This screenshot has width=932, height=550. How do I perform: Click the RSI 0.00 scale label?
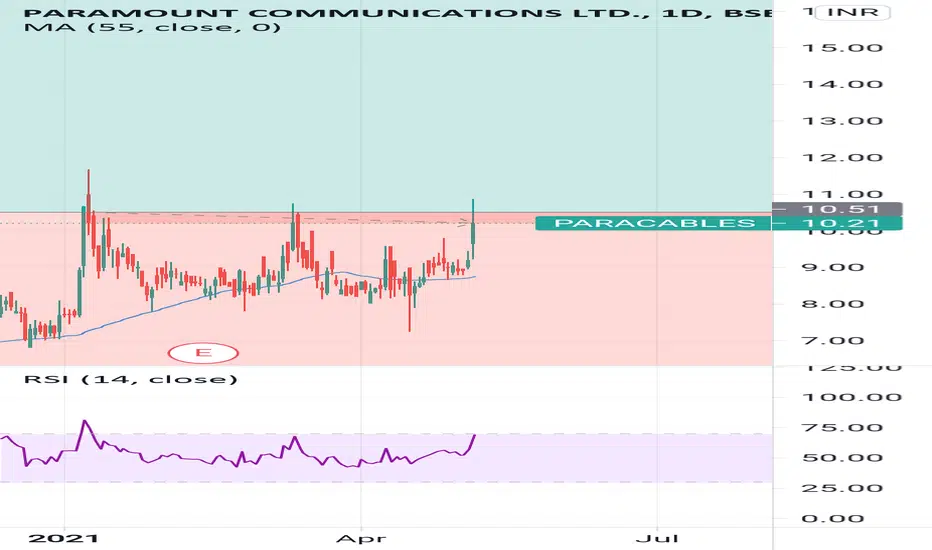tap(832, 518)
